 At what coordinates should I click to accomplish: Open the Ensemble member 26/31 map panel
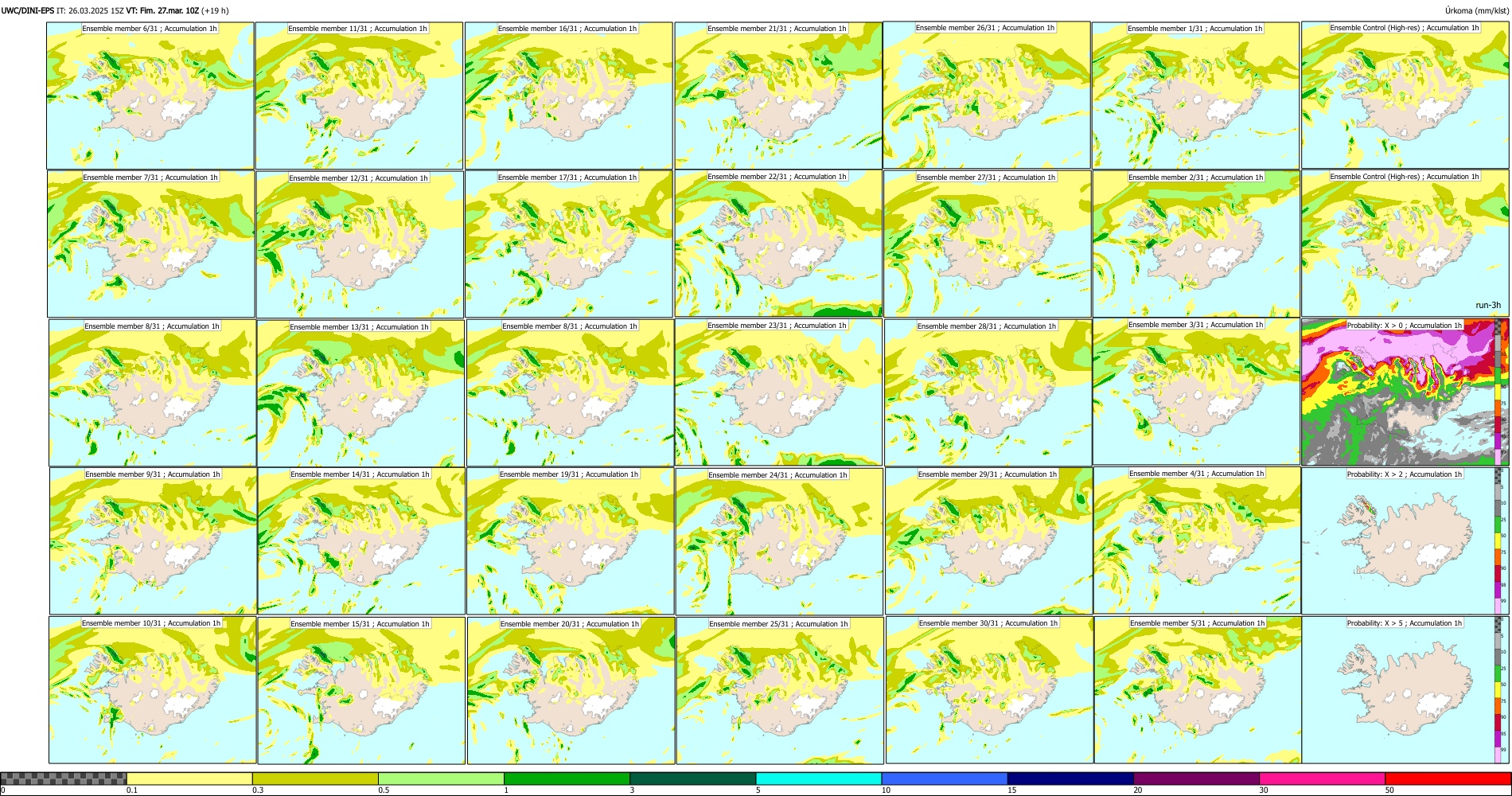[x=987, y=95]
